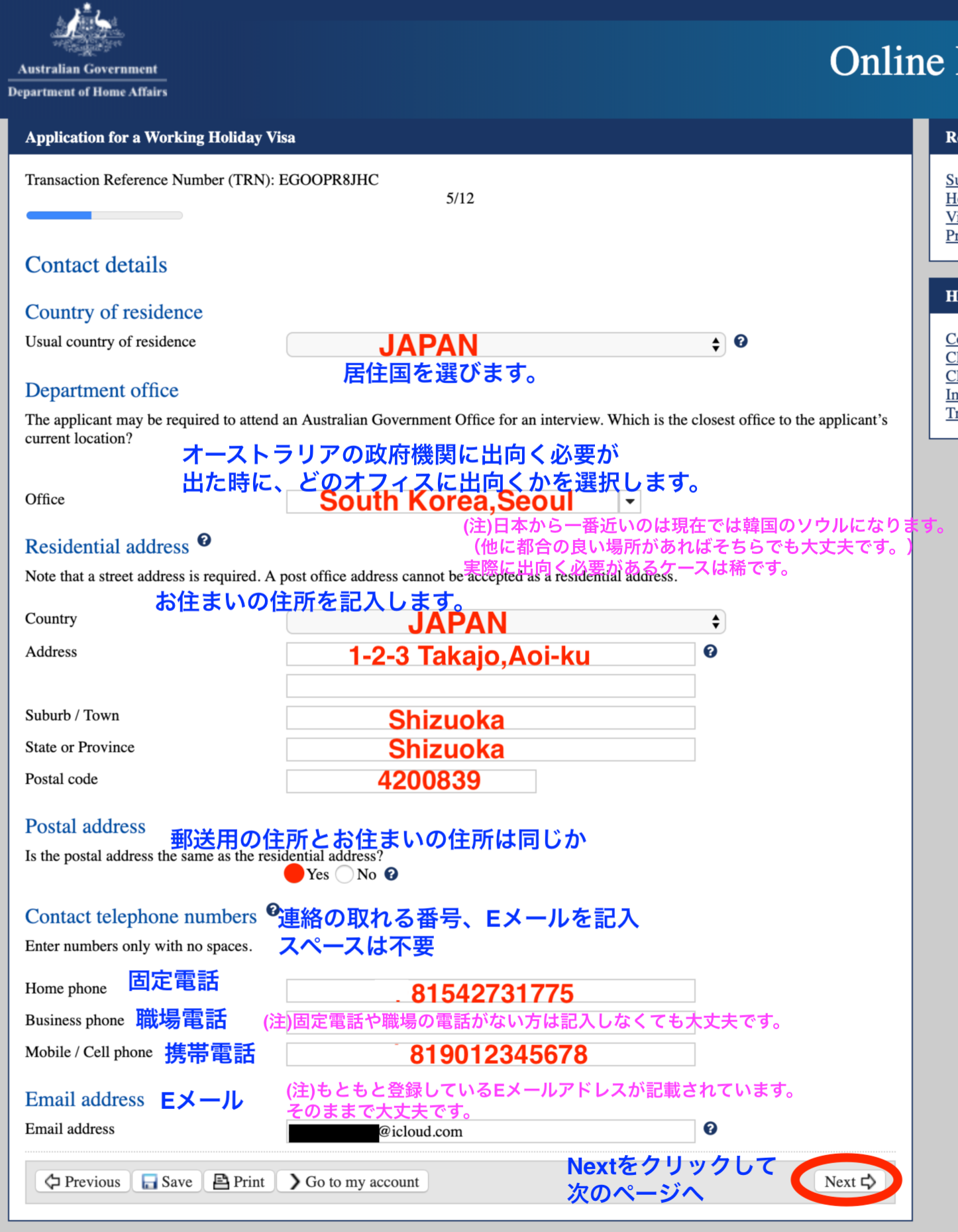Open help icon beside postal address No option
The height and width of the screenshot is (1232, 958).
pos(392,873)
